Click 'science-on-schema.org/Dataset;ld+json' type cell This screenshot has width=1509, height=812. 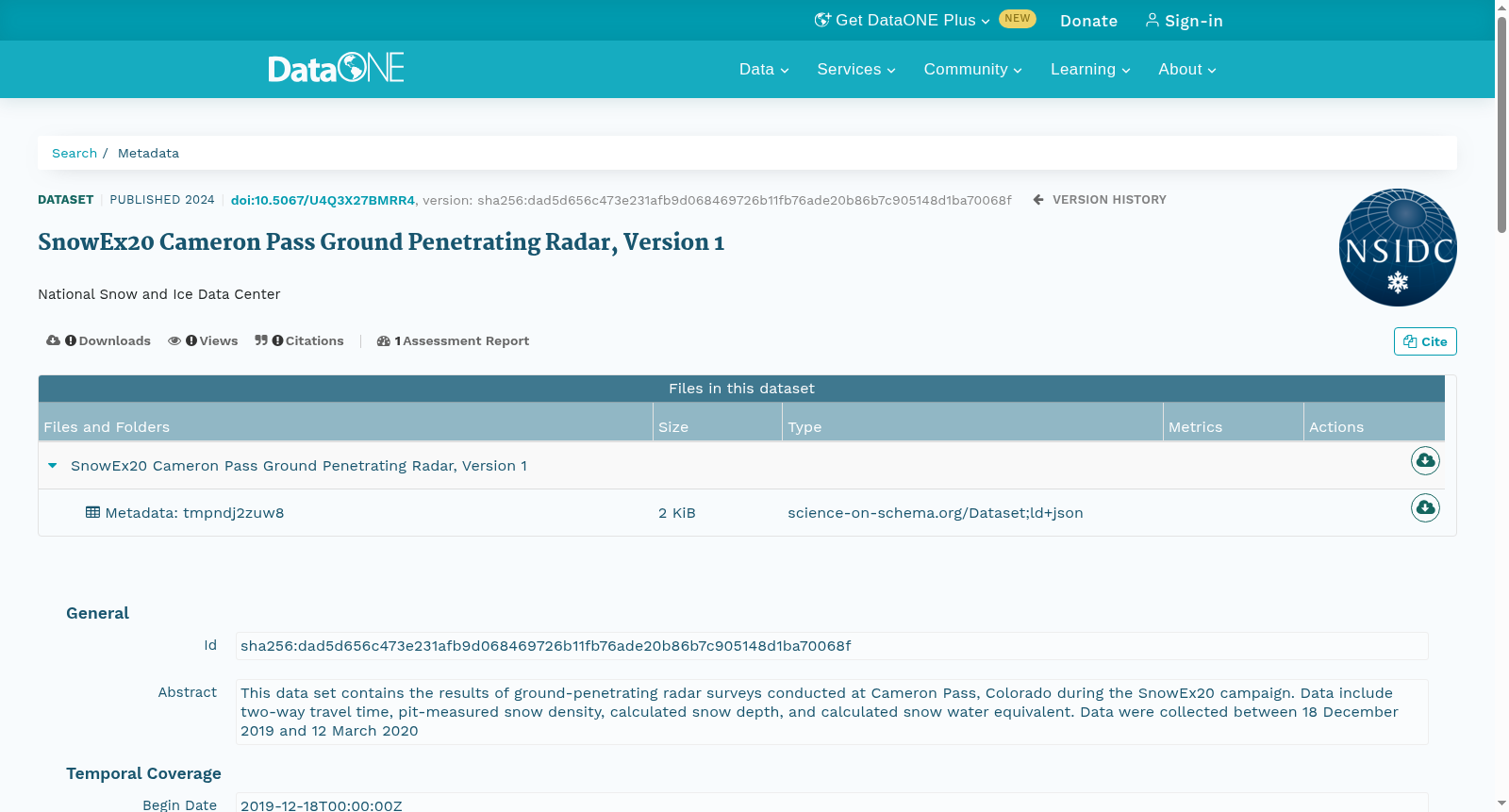936,513
